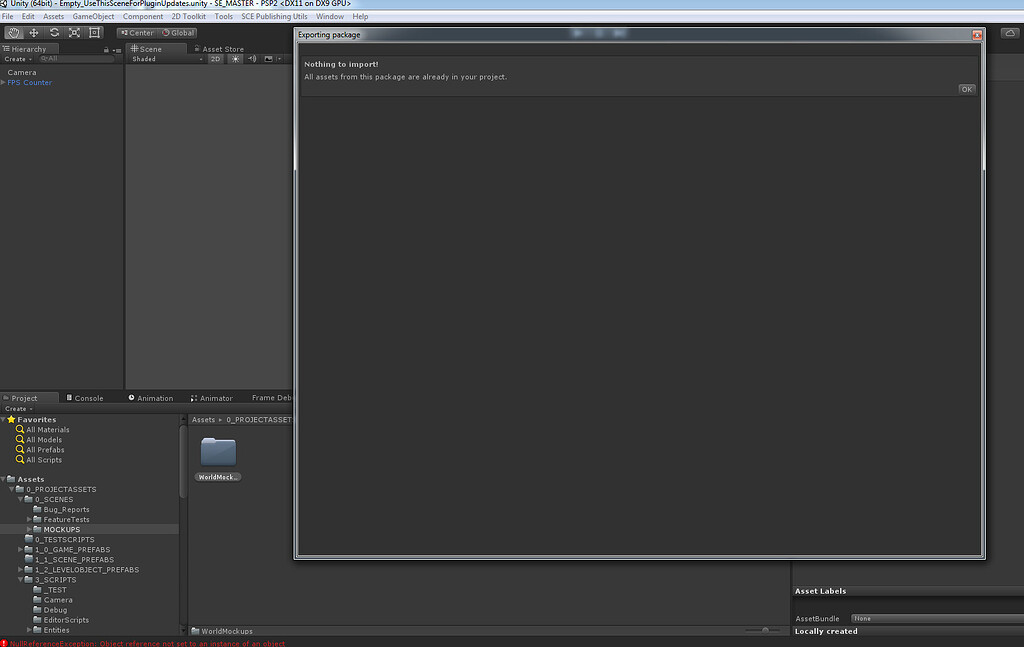
Task: Switch to the Console tab
Action: [x=88, y=397]
